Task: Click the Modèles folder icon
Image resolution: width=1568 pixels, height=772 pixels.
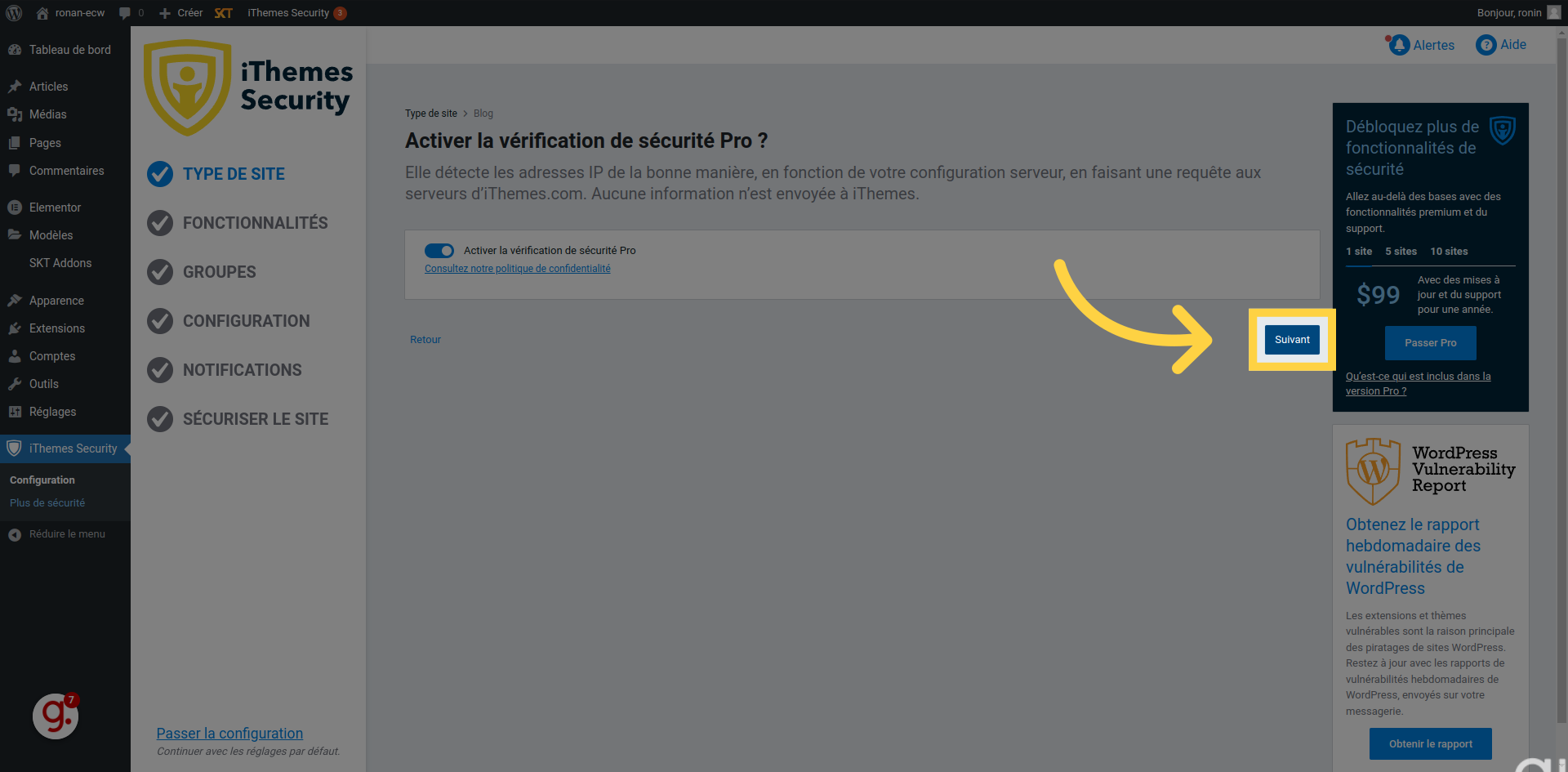Action: coord(15,235)
